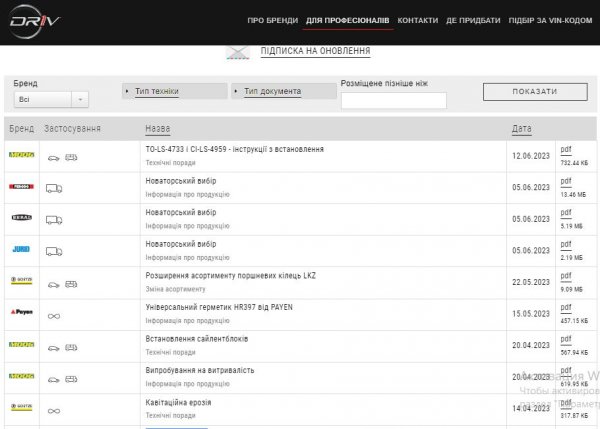
Task: Open the Підписка на оновлення link
Action: click(x=315, y=51)
